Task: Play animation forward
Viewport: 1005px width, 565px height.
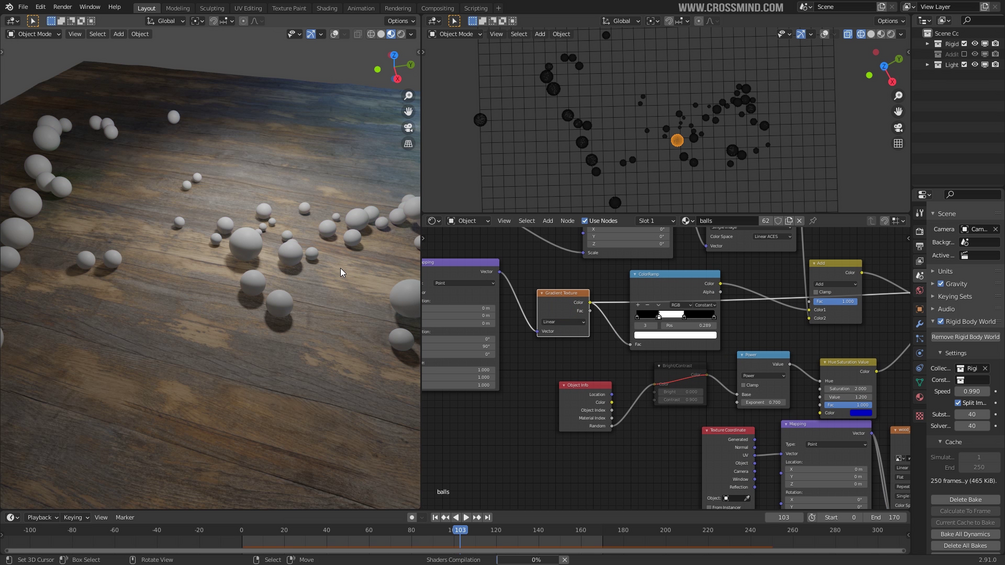Action: coord(466,517)
